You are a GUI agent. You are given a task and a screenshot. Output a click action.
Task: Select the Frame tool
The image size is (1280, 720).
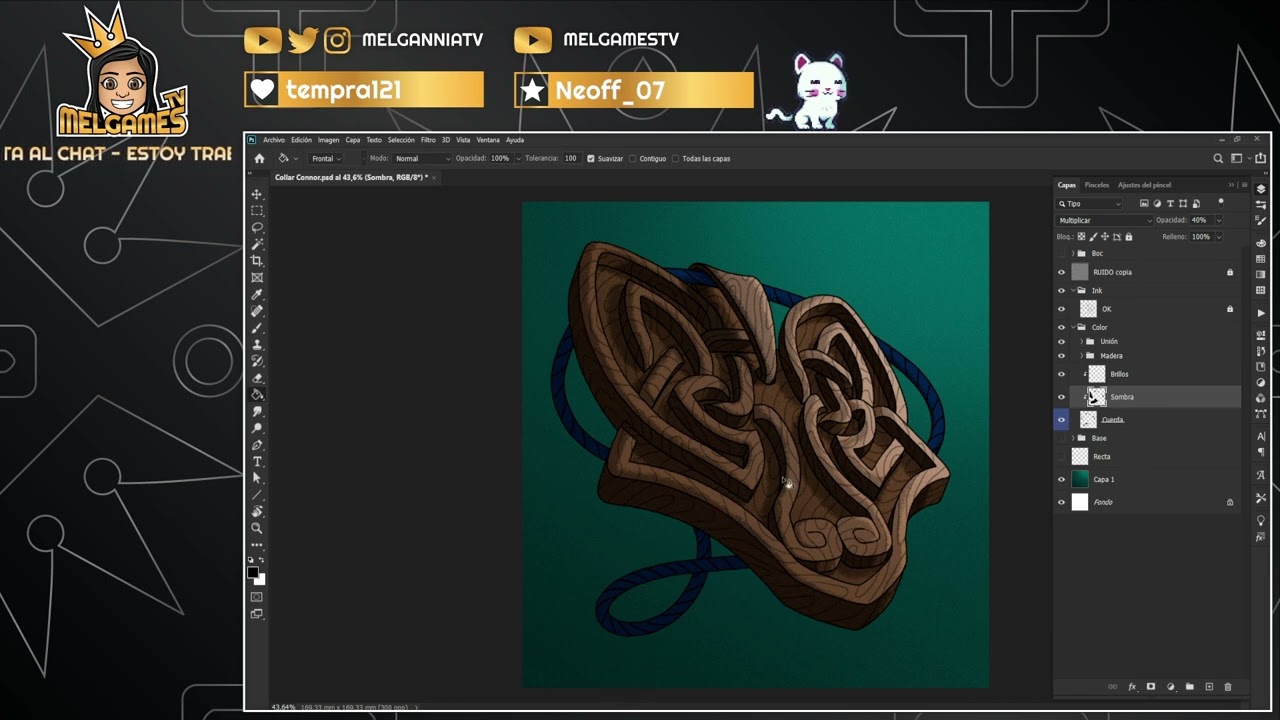[257, 278]
